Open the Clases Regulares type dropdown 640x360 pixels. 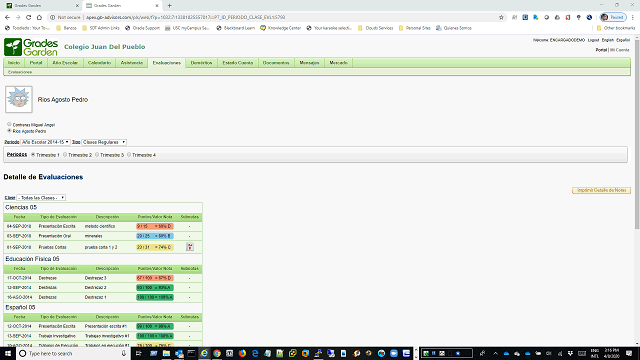point(104,142)
